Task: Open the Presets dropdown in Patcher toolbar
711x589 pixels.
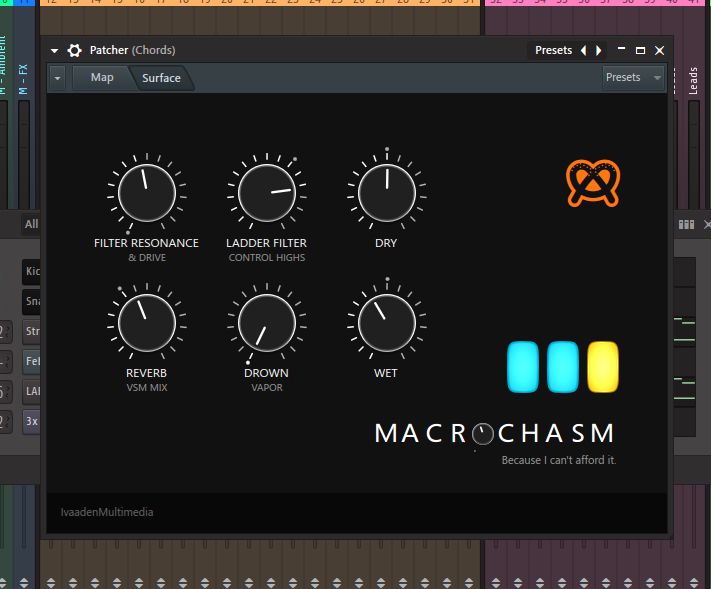Action: click(633, 78)
